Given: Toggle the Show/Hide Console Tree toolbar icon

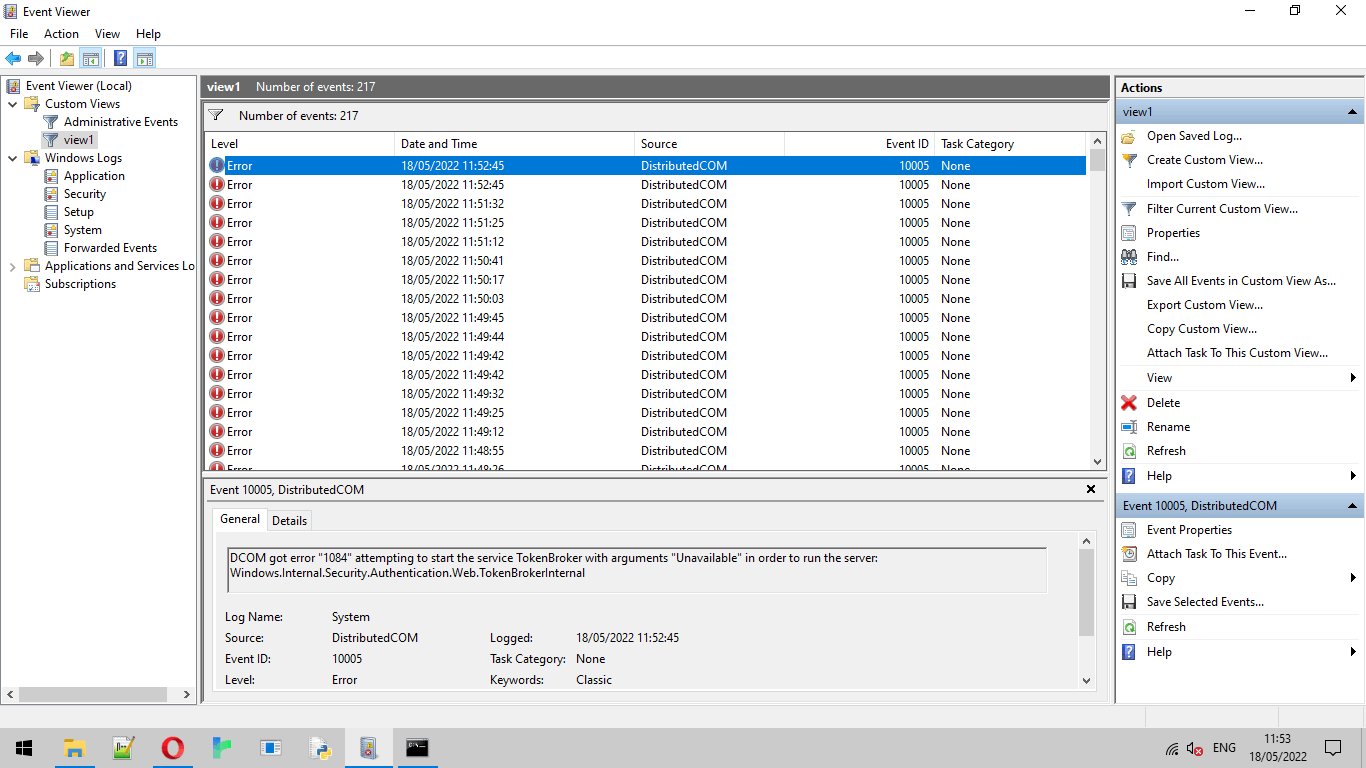Looking at the screenshot, I should pos(90,58).
